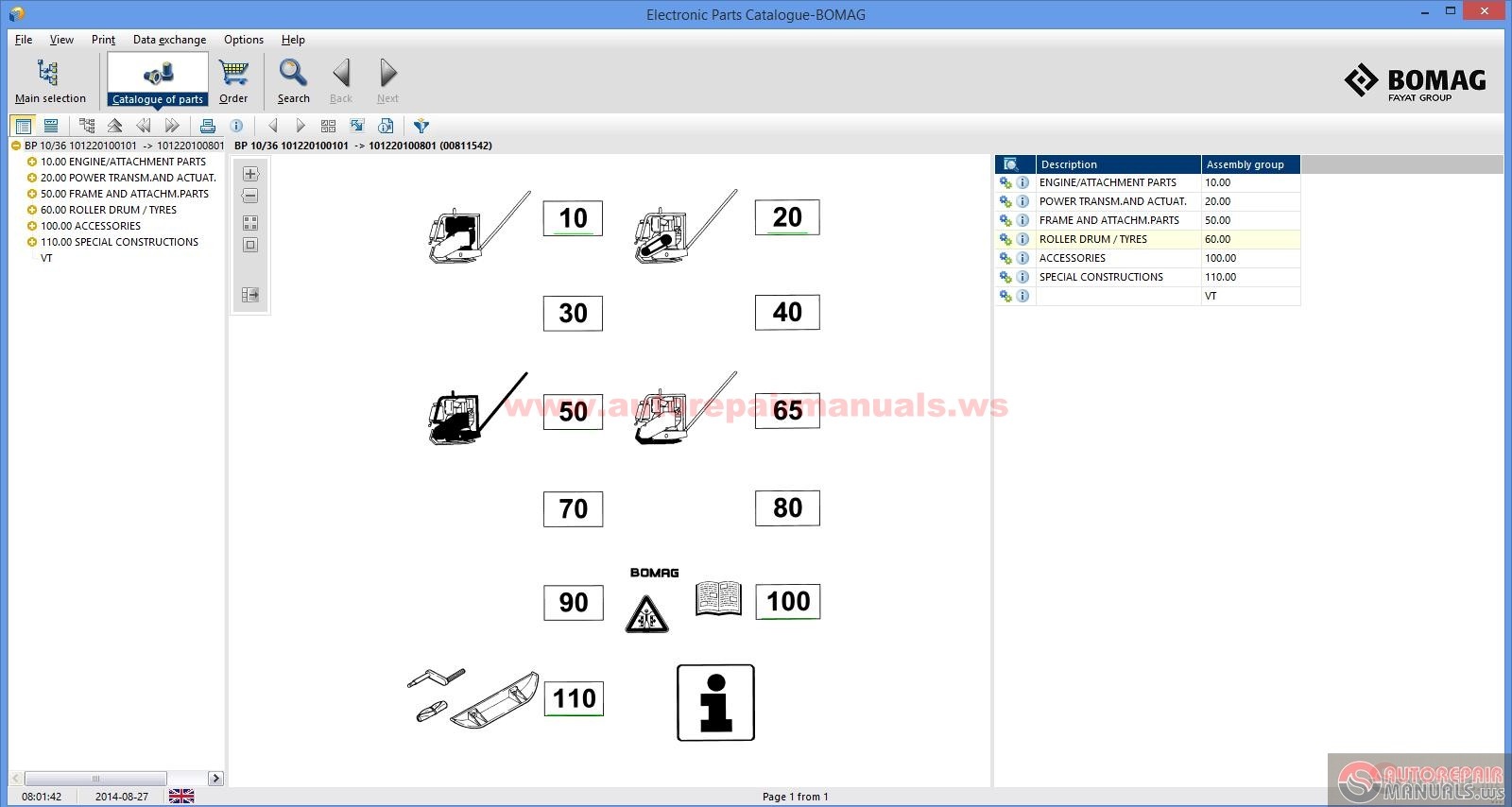Open Print menu
Viewport: 1512px width, 807px height.
[x=103, y=40]
